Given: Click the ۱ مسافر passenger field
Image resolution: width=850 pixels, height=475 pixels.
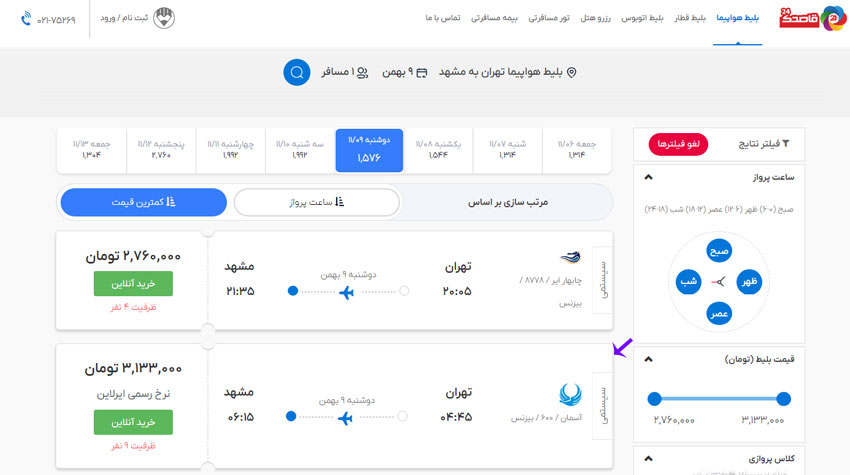Looking at the screenshot, I should (345, 72).
